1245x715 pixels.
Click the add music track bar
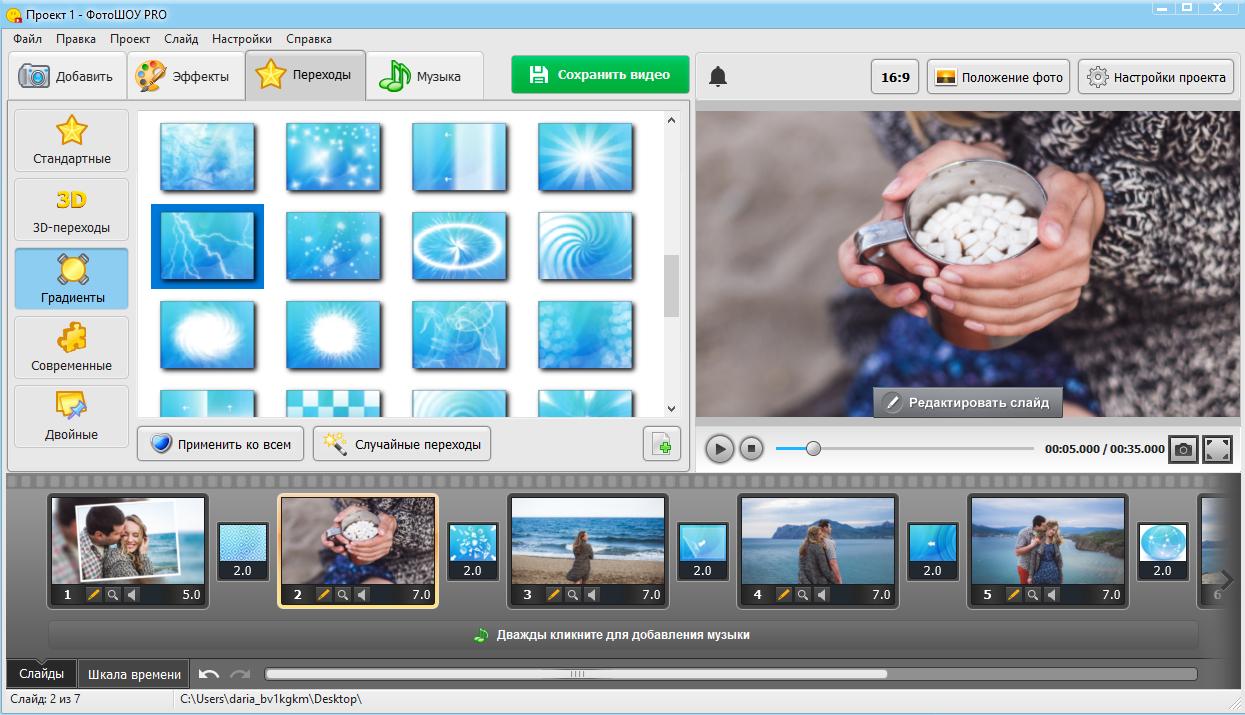pos(623,635)
